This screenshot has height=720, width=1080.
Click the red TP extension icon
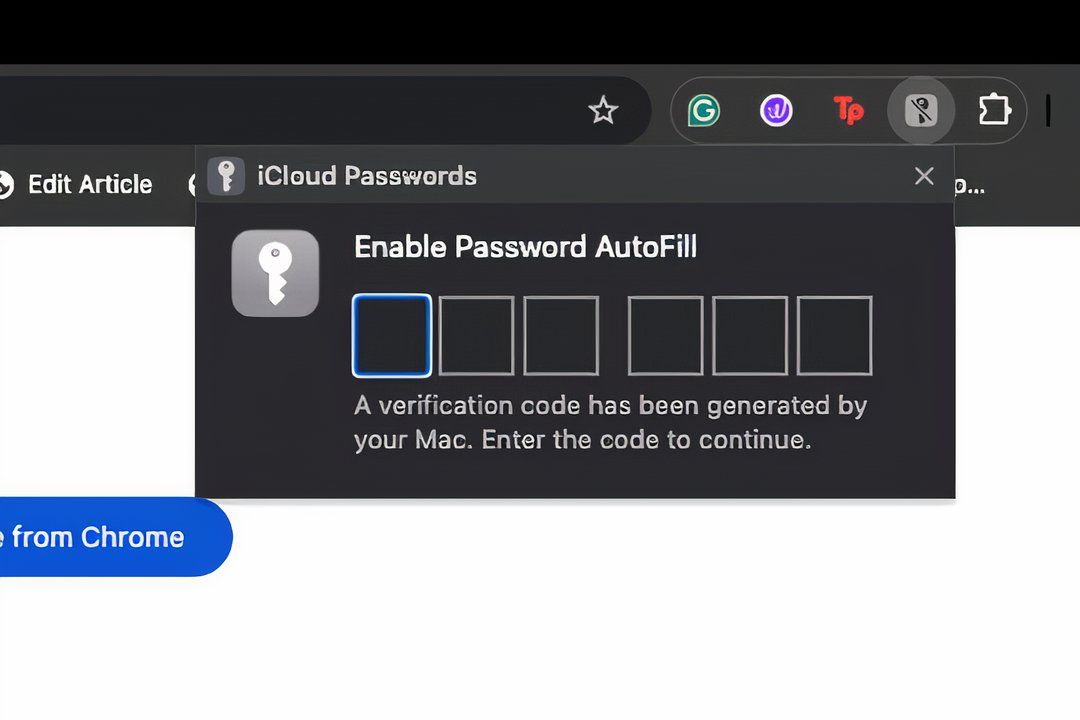[848, 110]
